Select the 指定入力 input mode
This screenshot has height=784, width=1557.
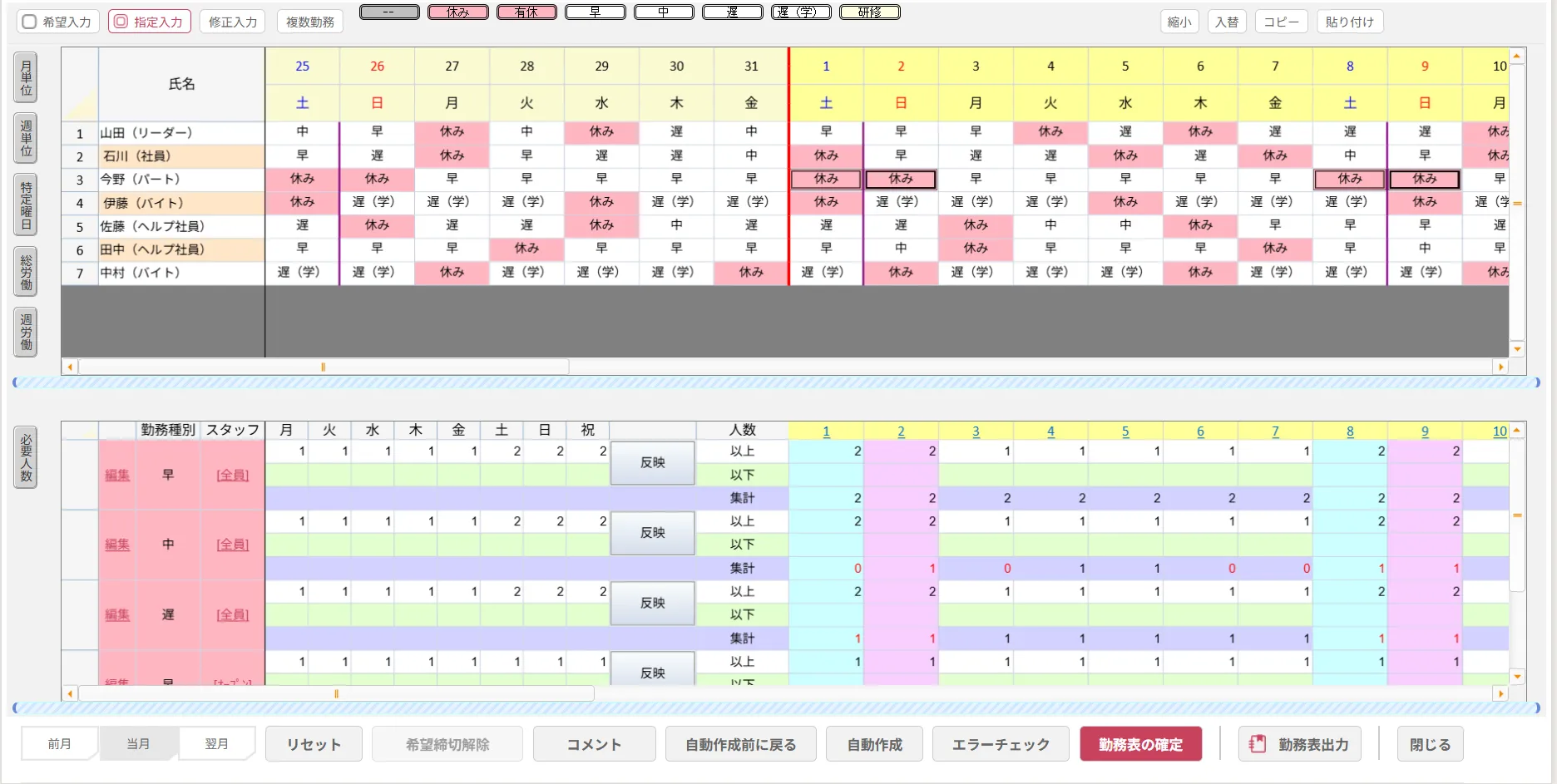(x=149, y=22)
